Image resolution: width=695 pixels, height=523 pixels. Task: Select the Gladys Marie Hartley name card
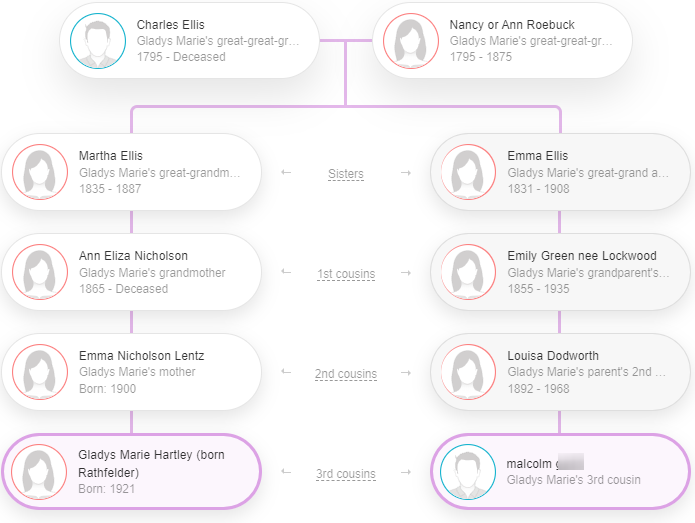[132, 472]
